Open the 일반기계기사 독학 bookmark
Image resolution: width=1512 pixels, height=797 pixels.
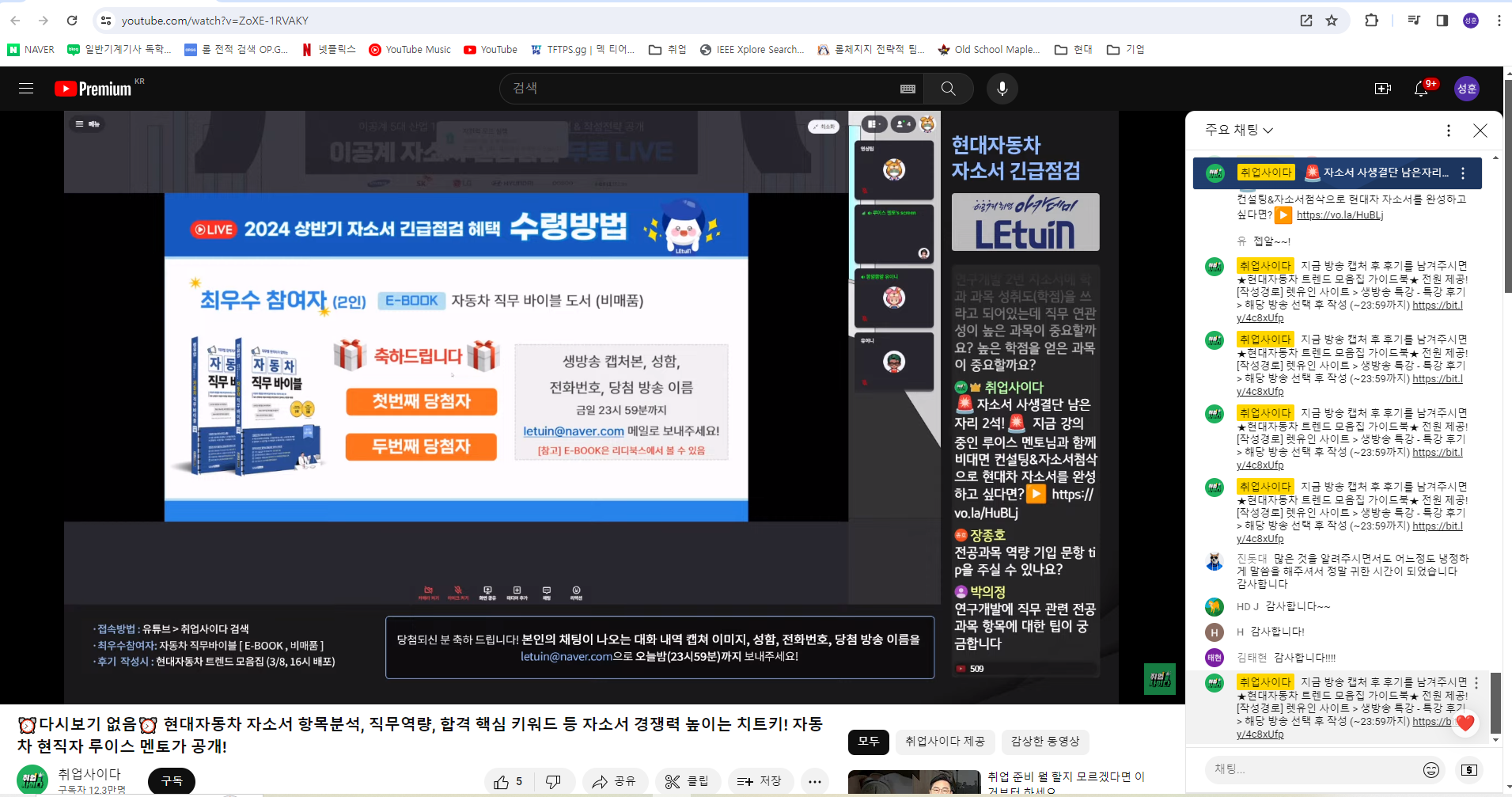119,50
